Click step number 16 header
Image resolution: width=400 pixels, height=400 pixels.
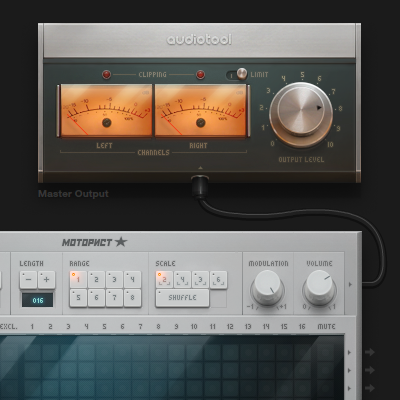tap(302, 326)
